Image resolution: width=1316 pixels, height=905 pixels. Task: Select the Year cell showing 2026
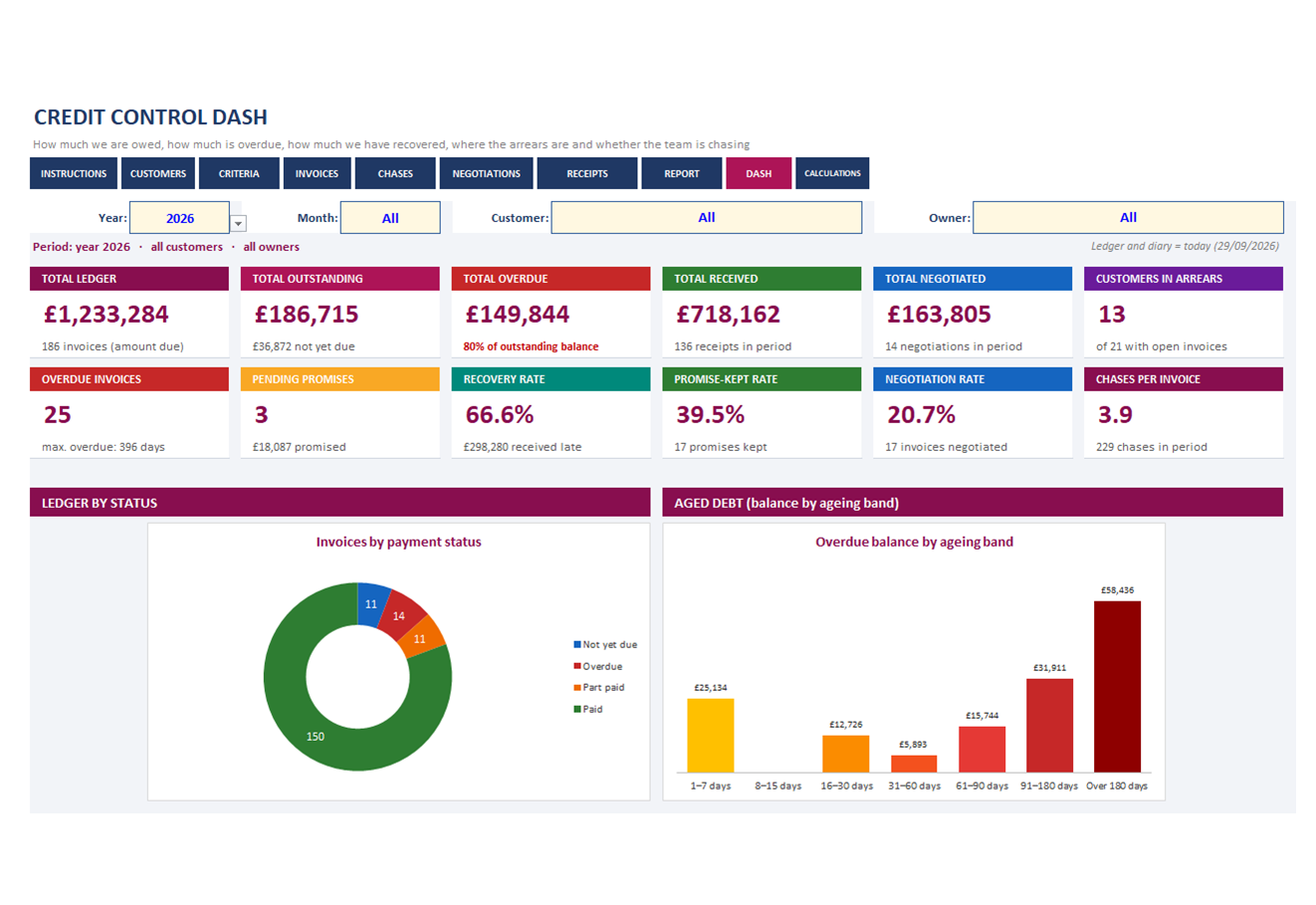coord(180,218)
